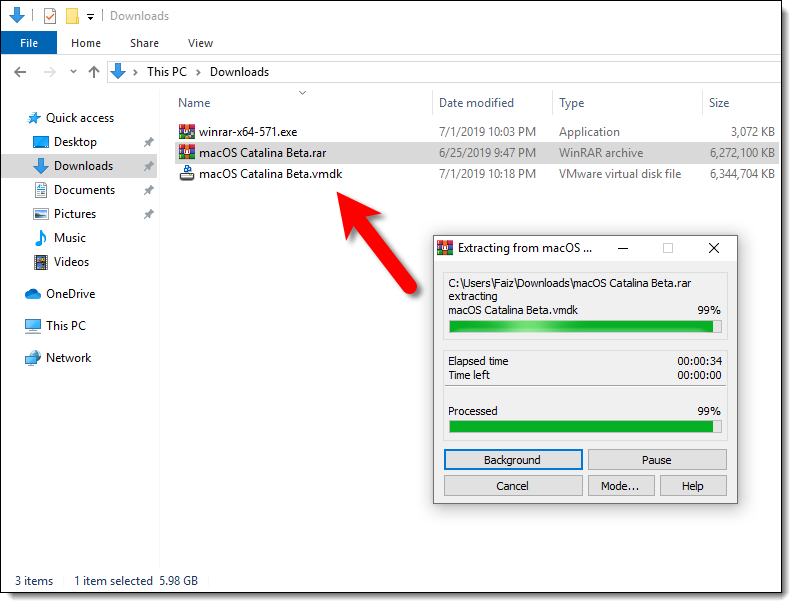The image size is (796, 607).
Task: Click the Processed progress bar
Action: 585,427
